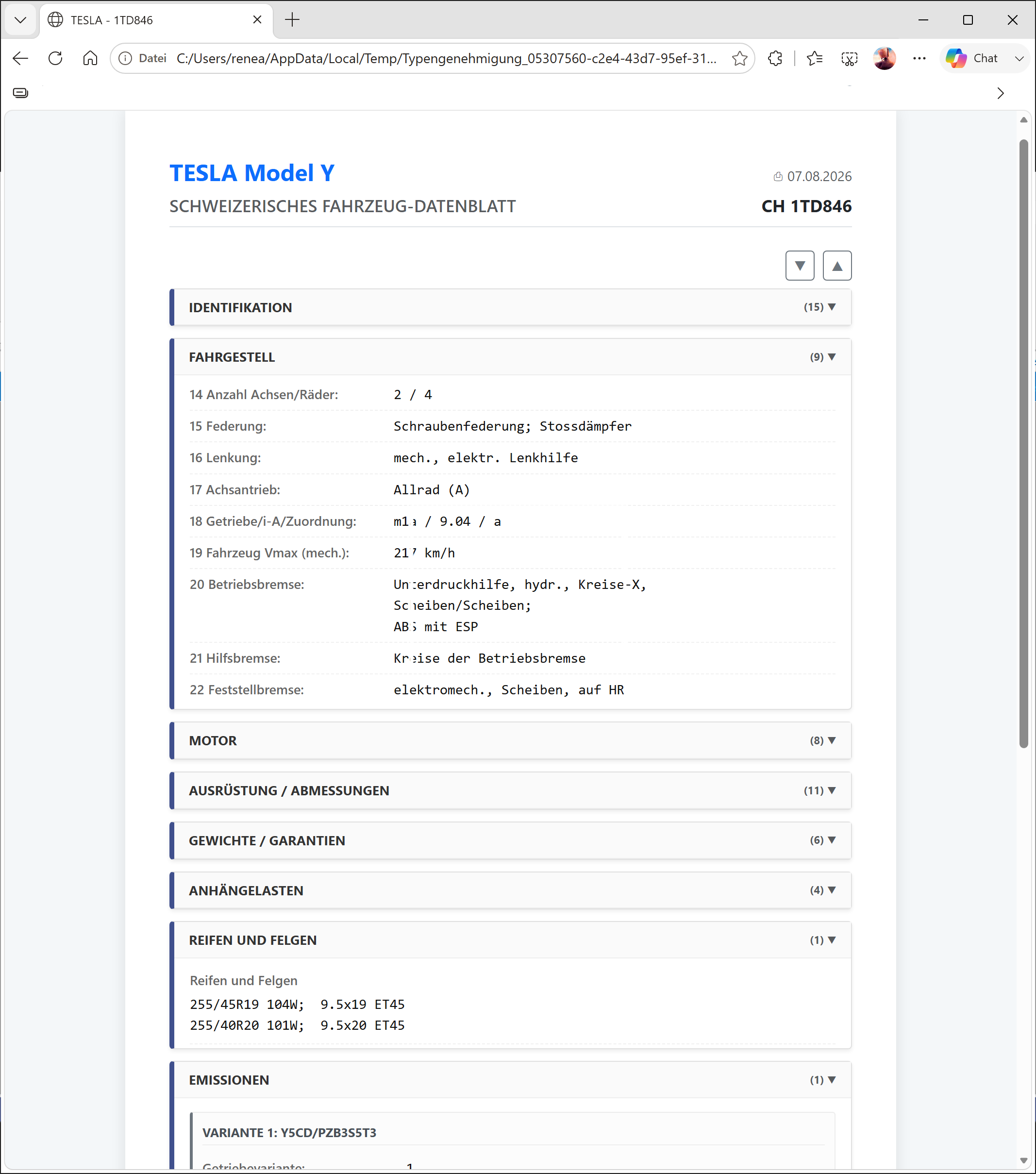Click the favorites bar item icon

21,93
